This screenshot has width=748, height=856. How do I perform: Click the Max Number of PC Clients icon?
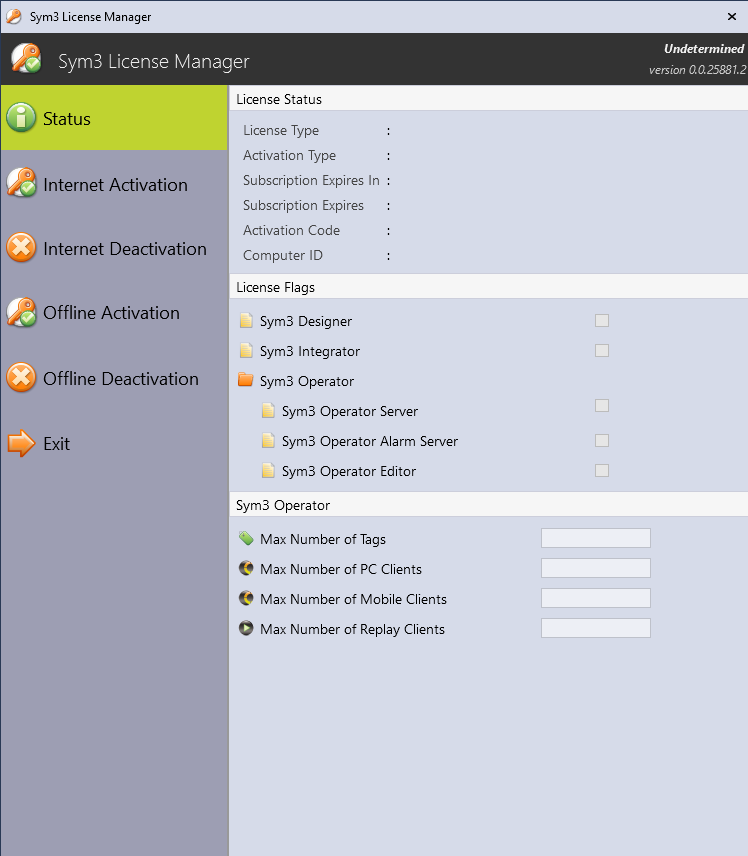(x=246, y=568)
